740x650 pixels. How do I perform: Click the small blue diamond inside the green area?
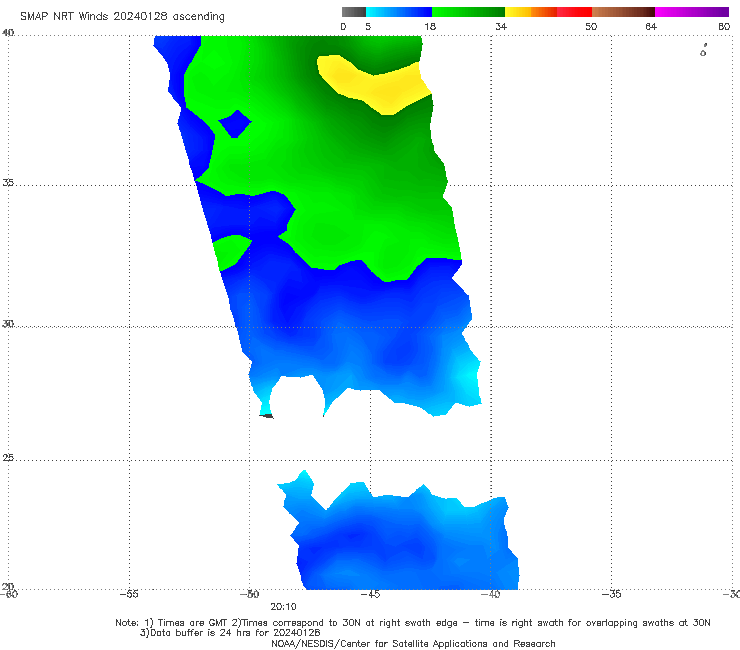point(235,123)
